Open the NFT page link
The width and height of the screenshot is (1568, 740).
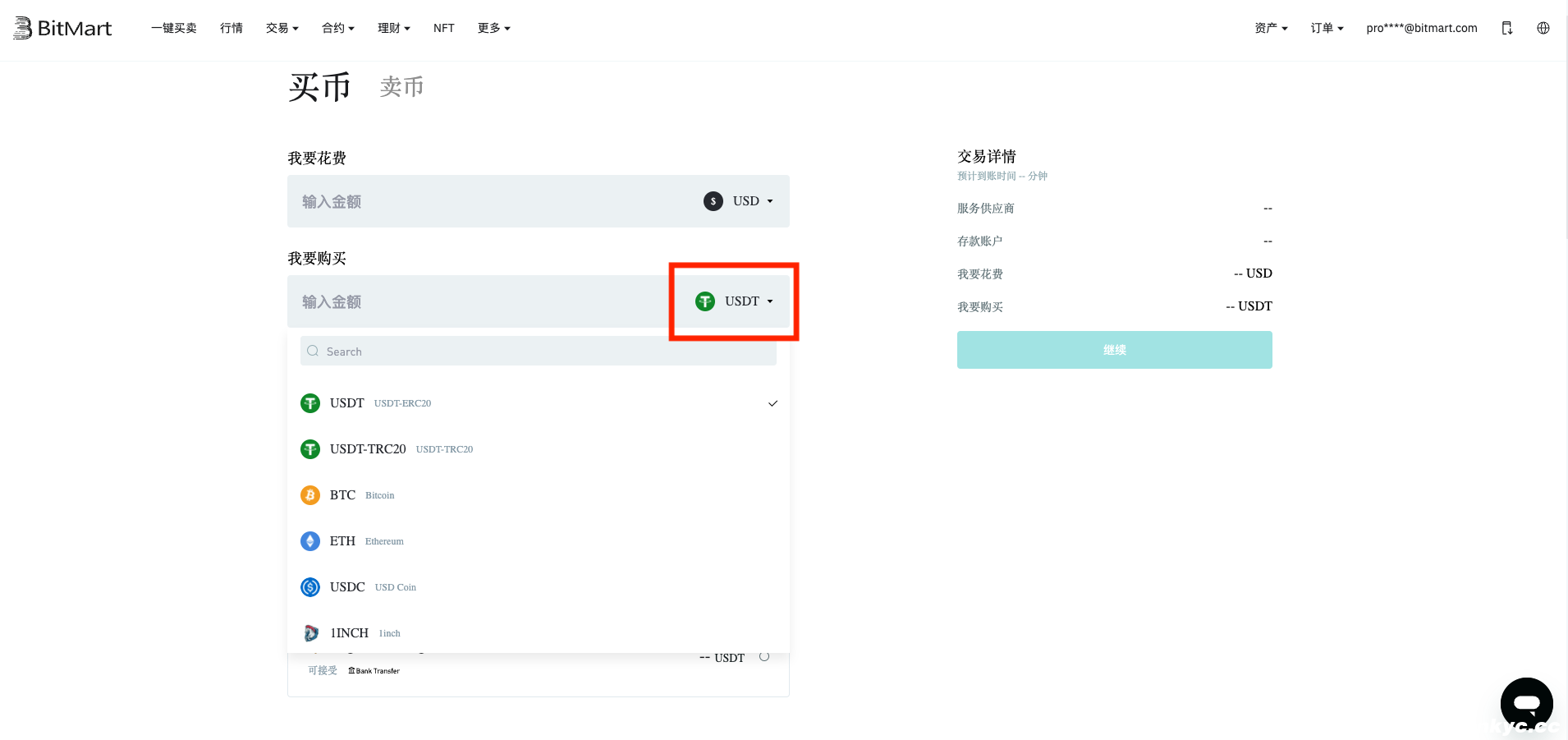click(x=443, y=28)
